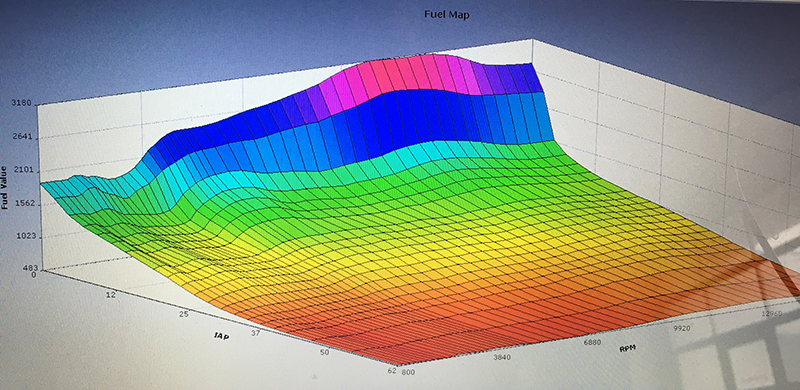Click the 25 tick on the IAP axis
The width and height of the screenshot is (800, 390).
tap(184, 313)
